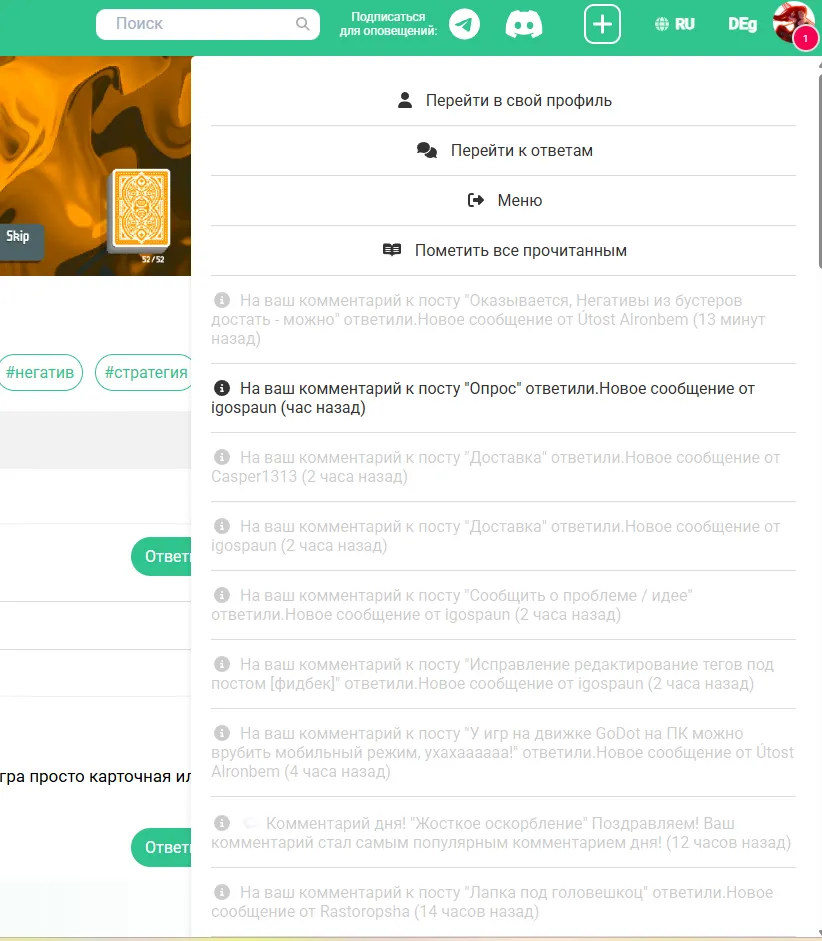The height and width of the screenshot is (941, 822).
Task: Click the lower Ответить button
Action: pos(162,847)
